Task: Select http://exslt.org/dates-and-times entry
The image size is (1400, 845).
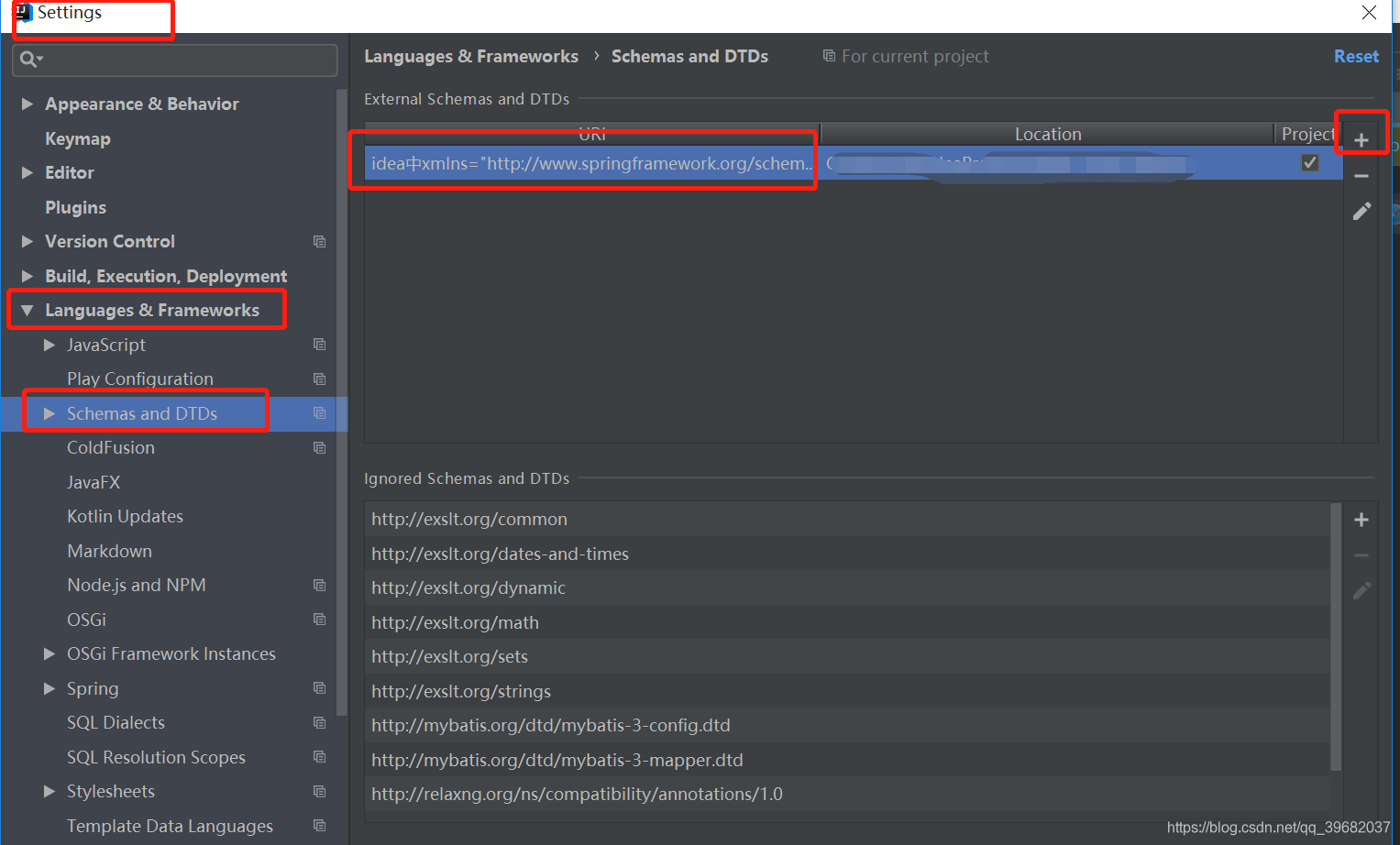Action: [847, 554]
